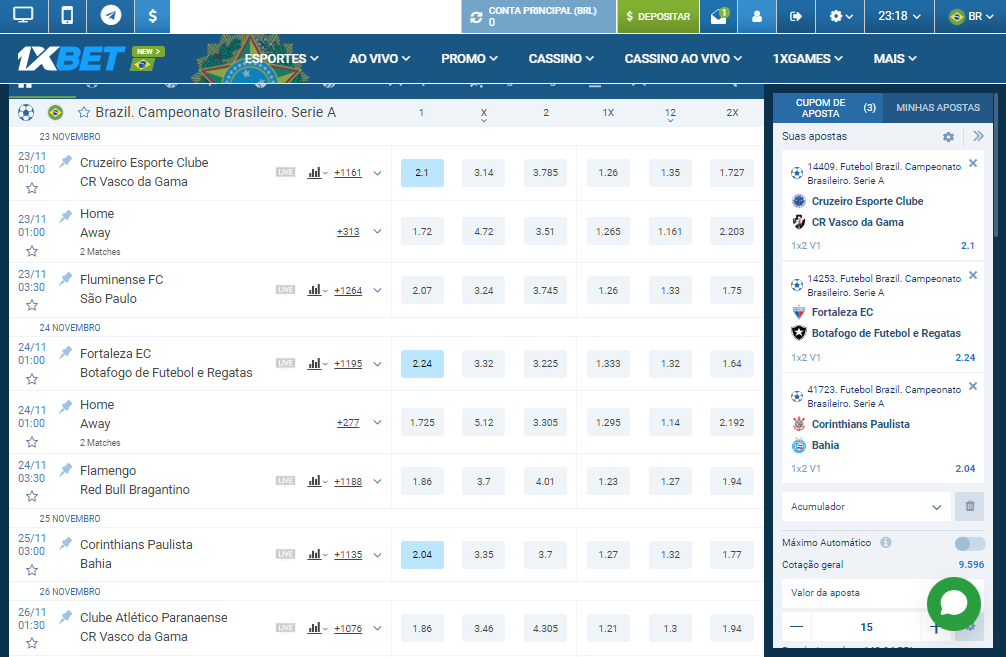Pin the Cruzeiro Esporte Clube match
Viewport: 1006px width, 657px height.
point(65,161)
